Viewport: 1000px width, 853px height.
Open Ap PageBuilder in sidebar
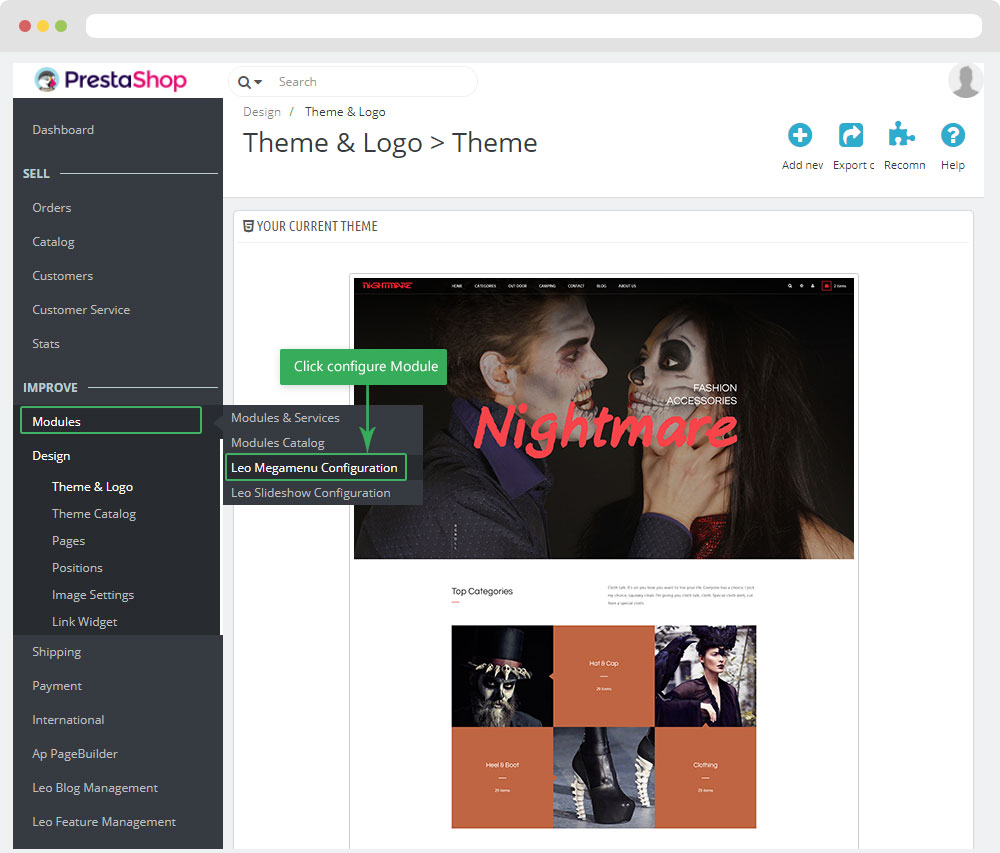point(75,754)
